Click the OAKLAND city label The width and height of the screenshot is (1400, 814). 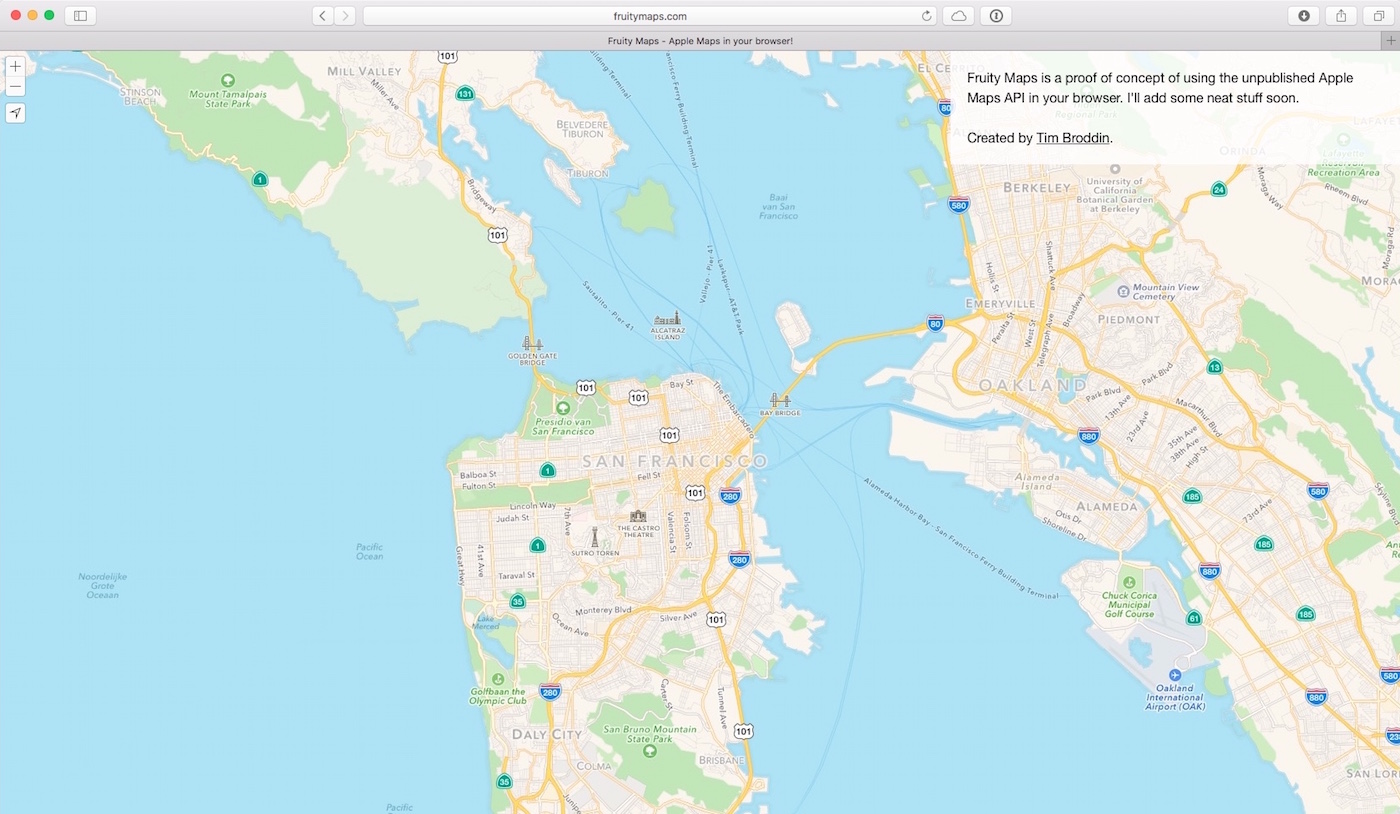click(x=1033, y=385)
